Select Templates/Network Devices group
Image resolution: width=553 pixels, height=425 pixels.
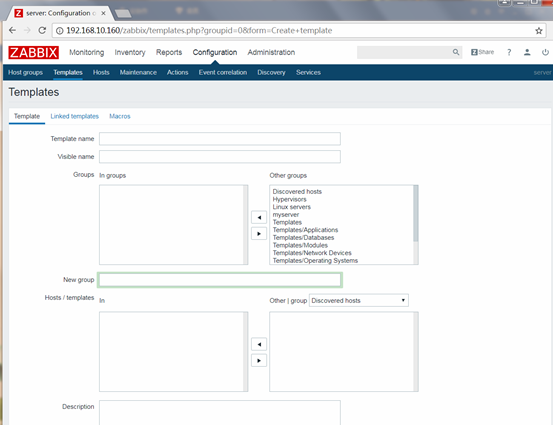click(312, 253)
